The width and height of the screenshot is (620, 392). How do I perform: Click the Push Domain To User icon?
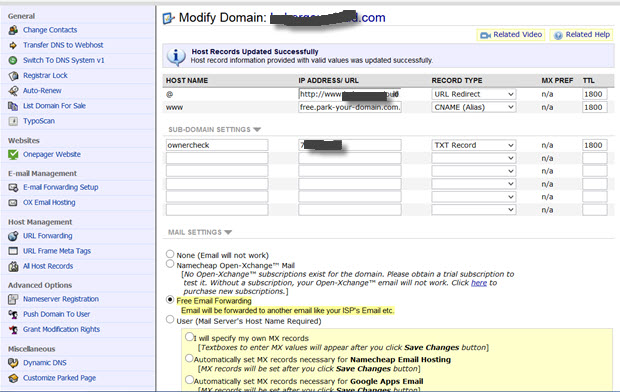coord(13,314)
